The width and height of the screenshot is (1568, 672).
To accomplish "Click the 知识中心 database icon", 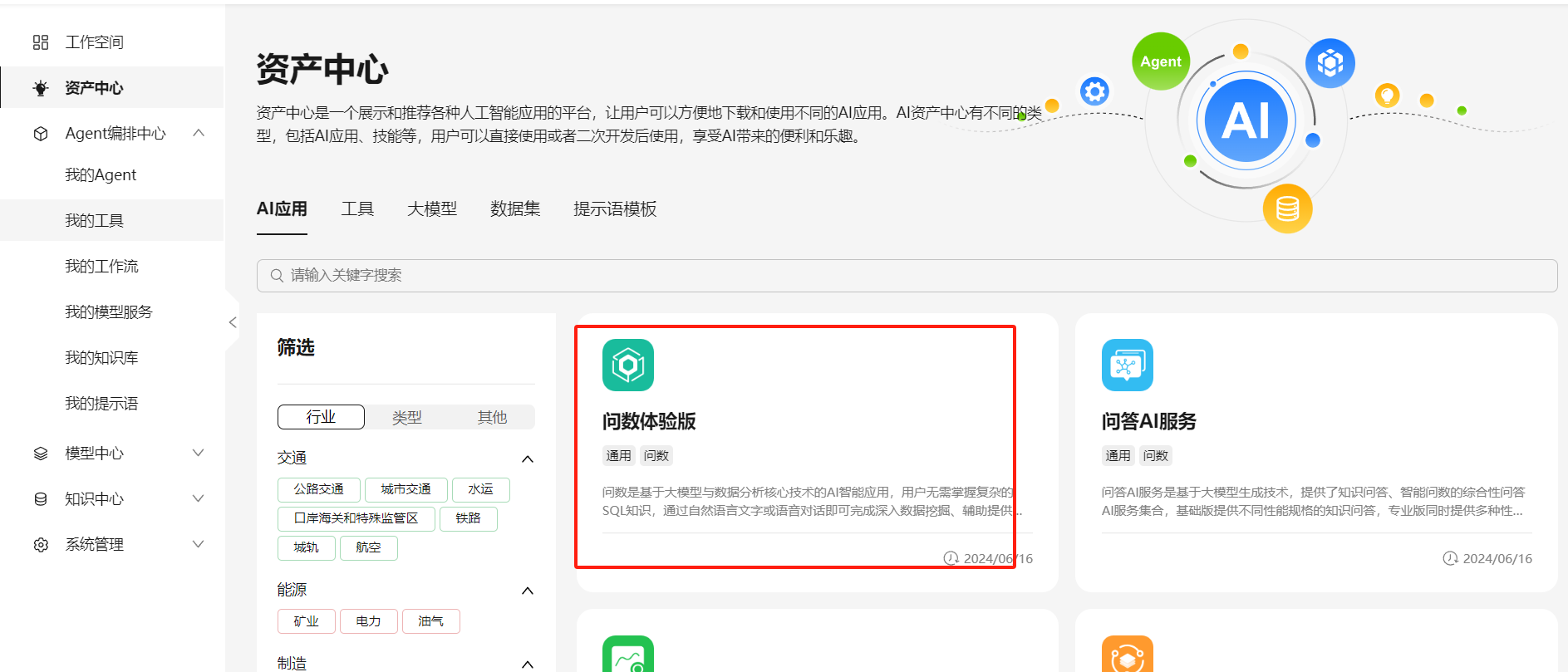I will tap(41, 499).
